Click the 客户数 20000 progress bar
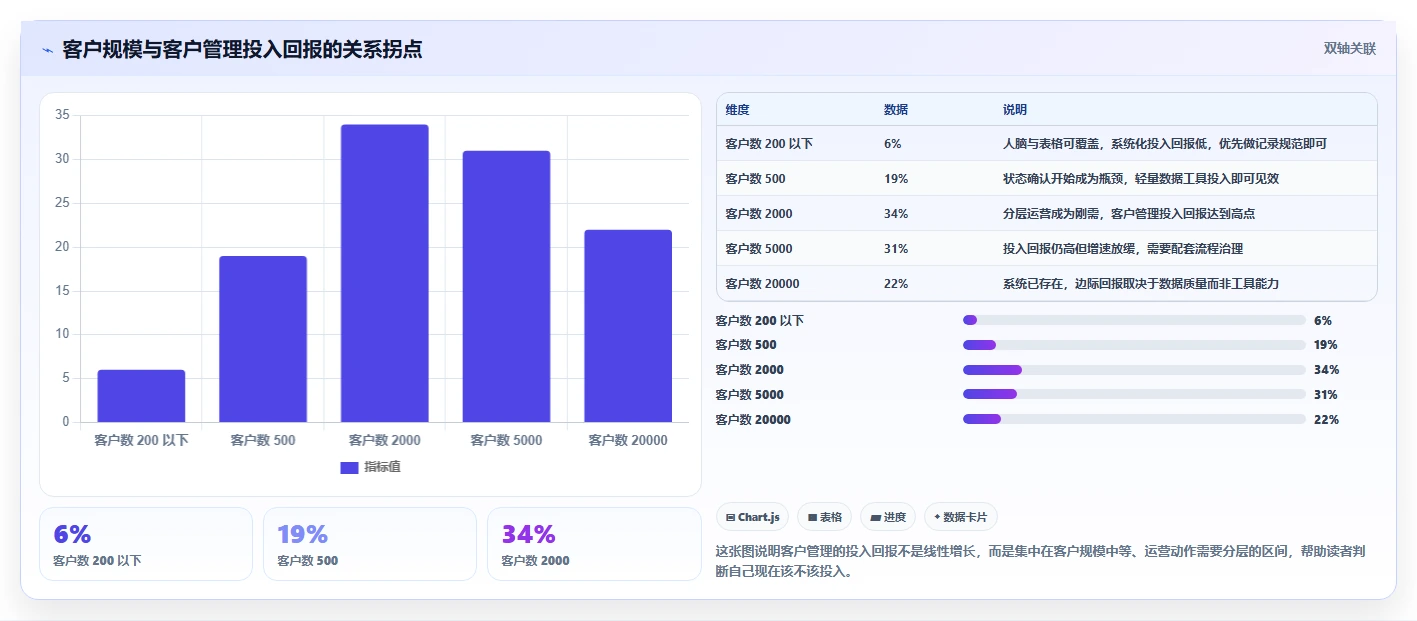1417x621 pixels. coord(1134,419)
